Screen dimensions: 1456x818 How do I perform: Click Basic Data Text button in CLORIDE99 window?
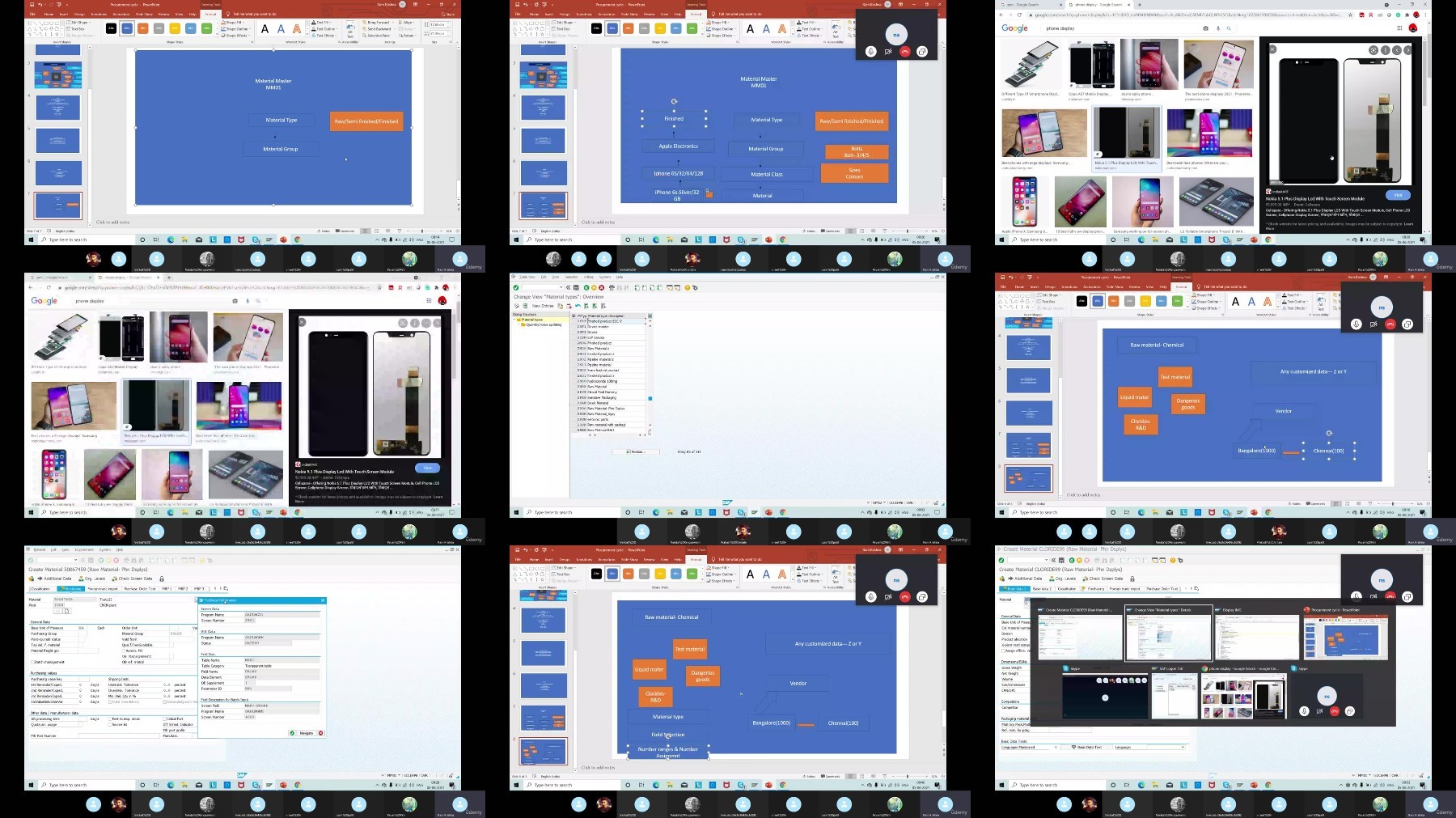point(1086,747)
